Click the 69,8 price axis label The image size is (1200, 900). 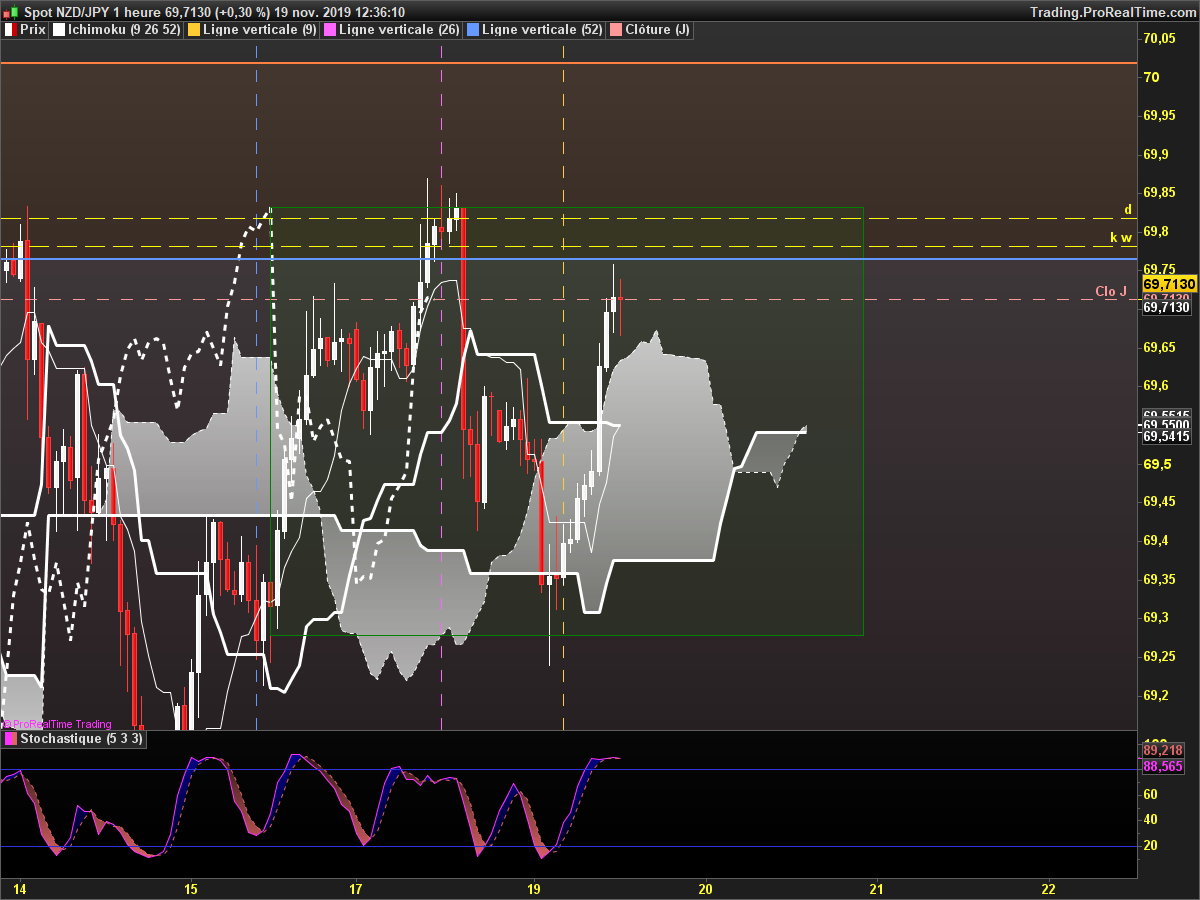point(1155,231)
